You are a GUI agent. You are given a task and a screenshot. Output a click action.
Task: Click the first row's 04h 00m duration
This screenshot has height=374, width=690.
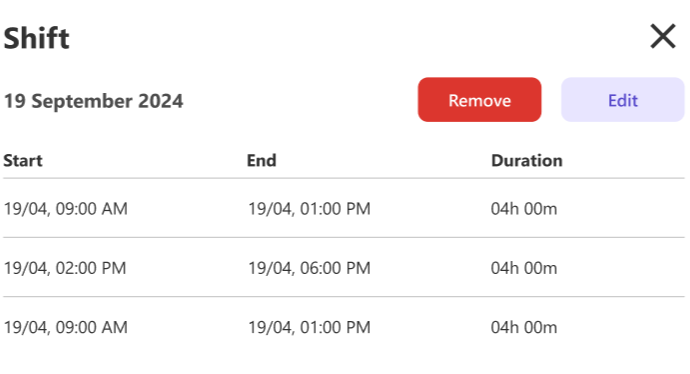(524, 209)
